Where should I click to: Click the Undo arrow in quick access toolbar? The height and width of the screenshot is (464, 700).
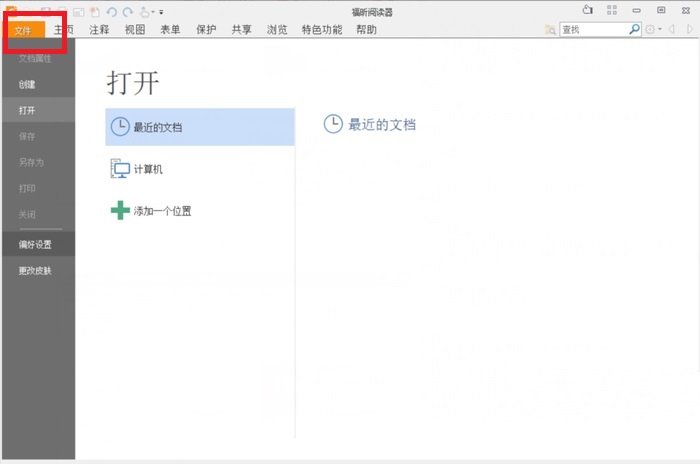(x=112, y=12)
